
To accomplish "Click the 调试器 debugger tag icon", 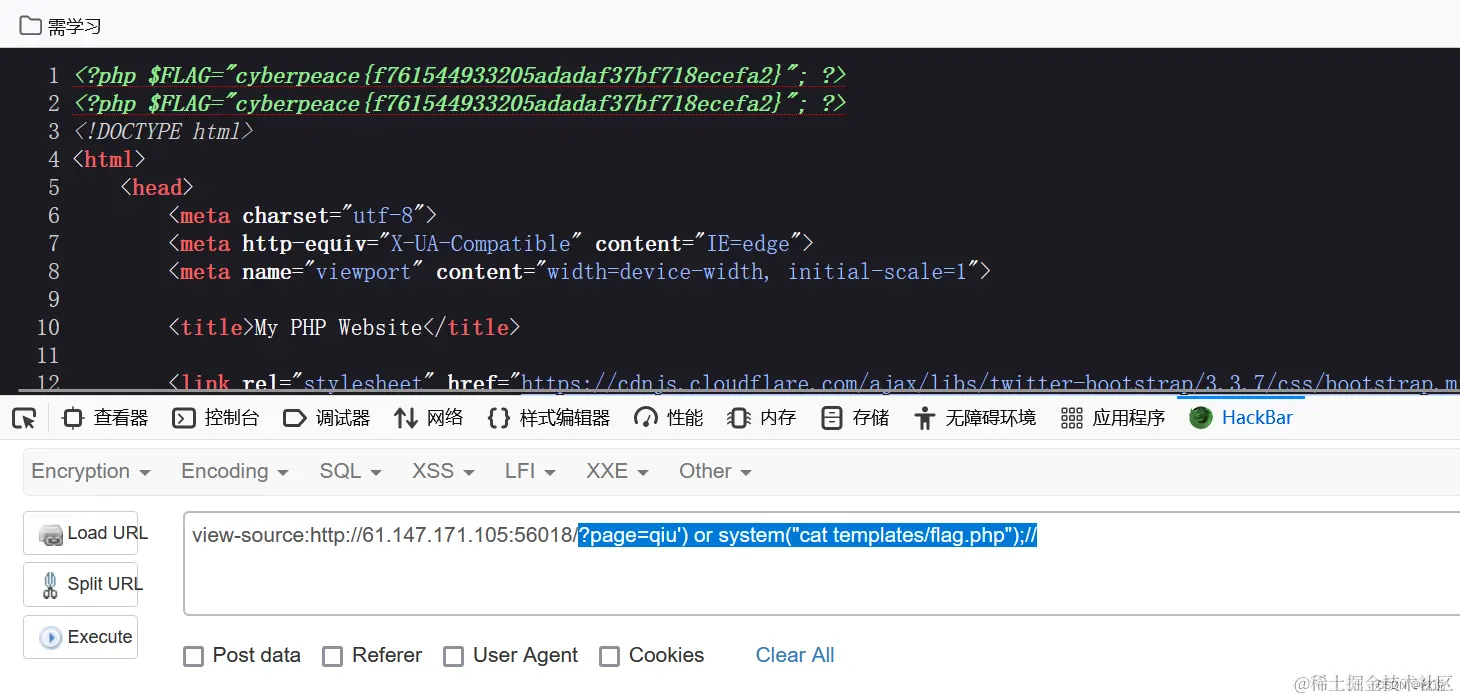I will pyautogui.click(x=295, y=418).
